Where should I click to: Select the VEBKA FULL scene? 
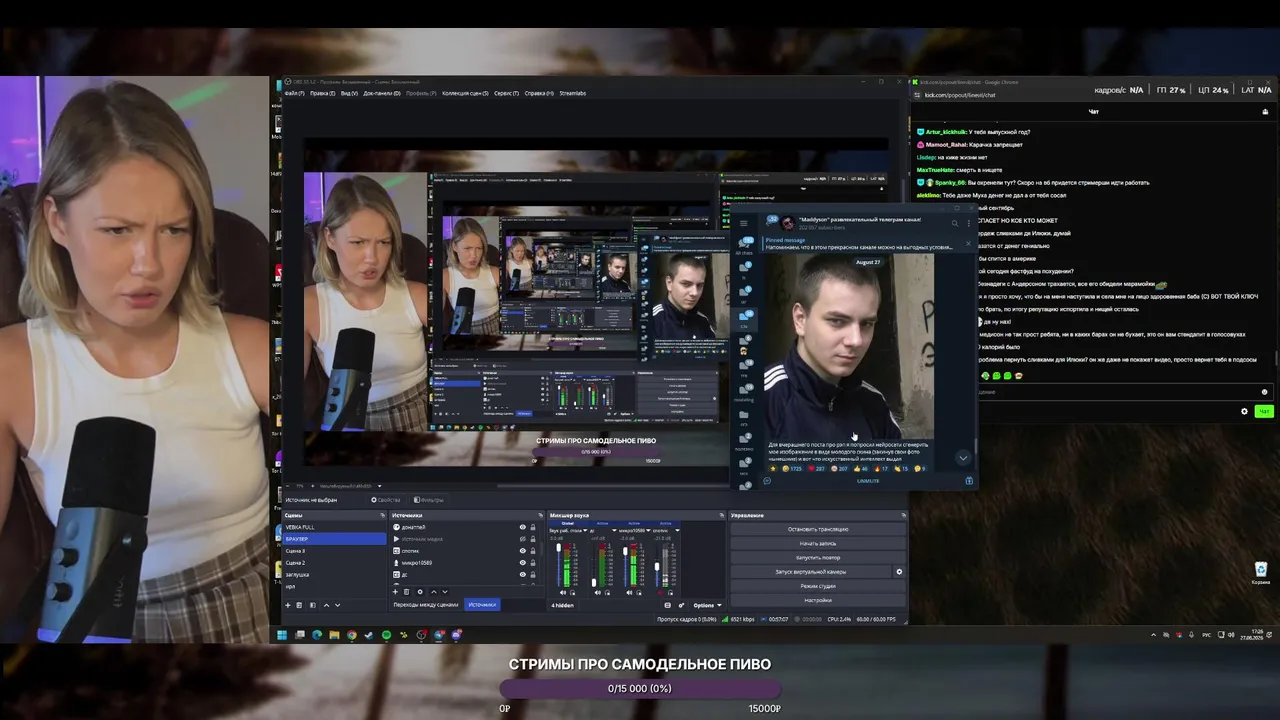[334, 527]
